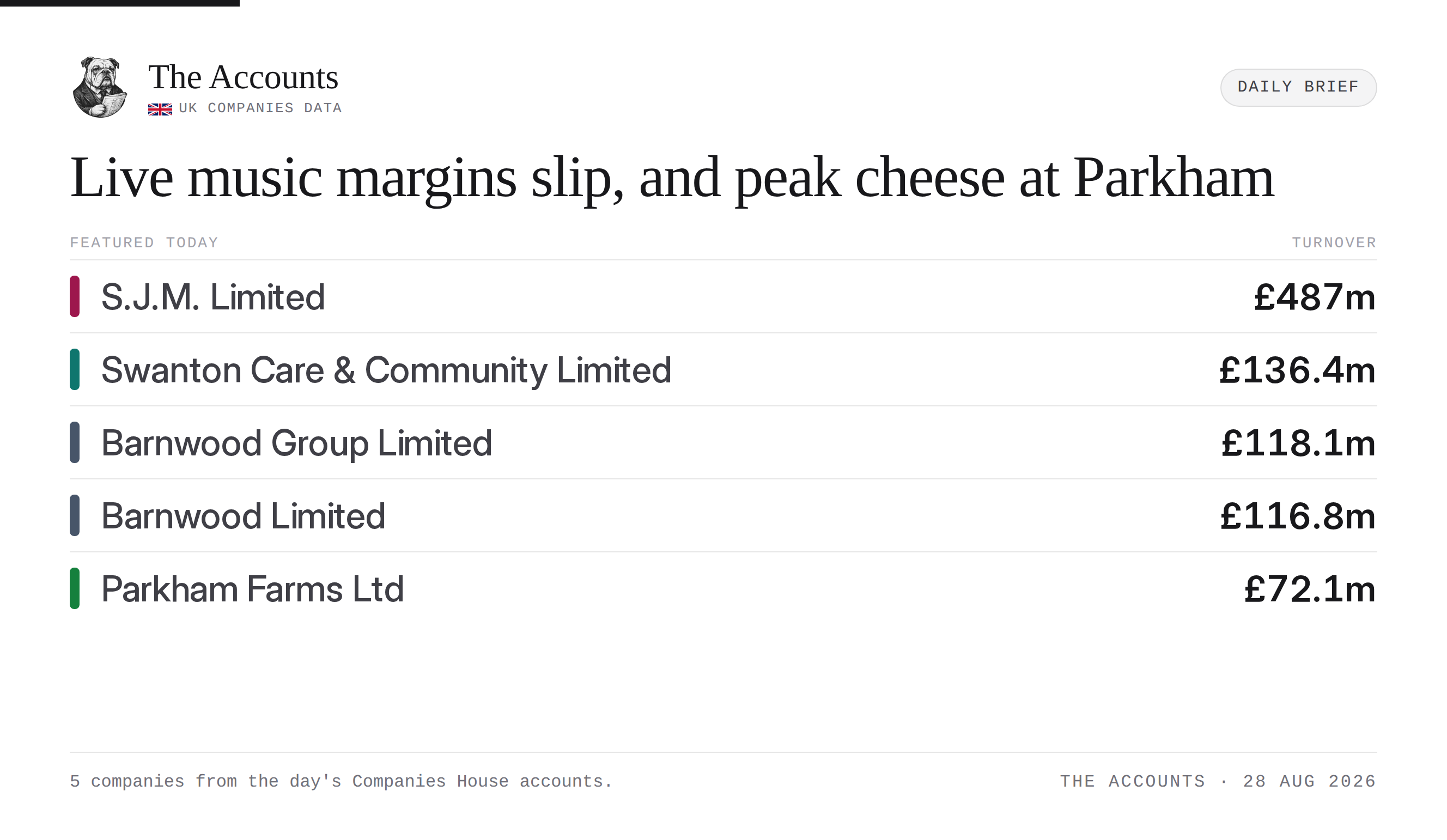
Task: Click the main headline about Parkham
Action: [672, 179]
